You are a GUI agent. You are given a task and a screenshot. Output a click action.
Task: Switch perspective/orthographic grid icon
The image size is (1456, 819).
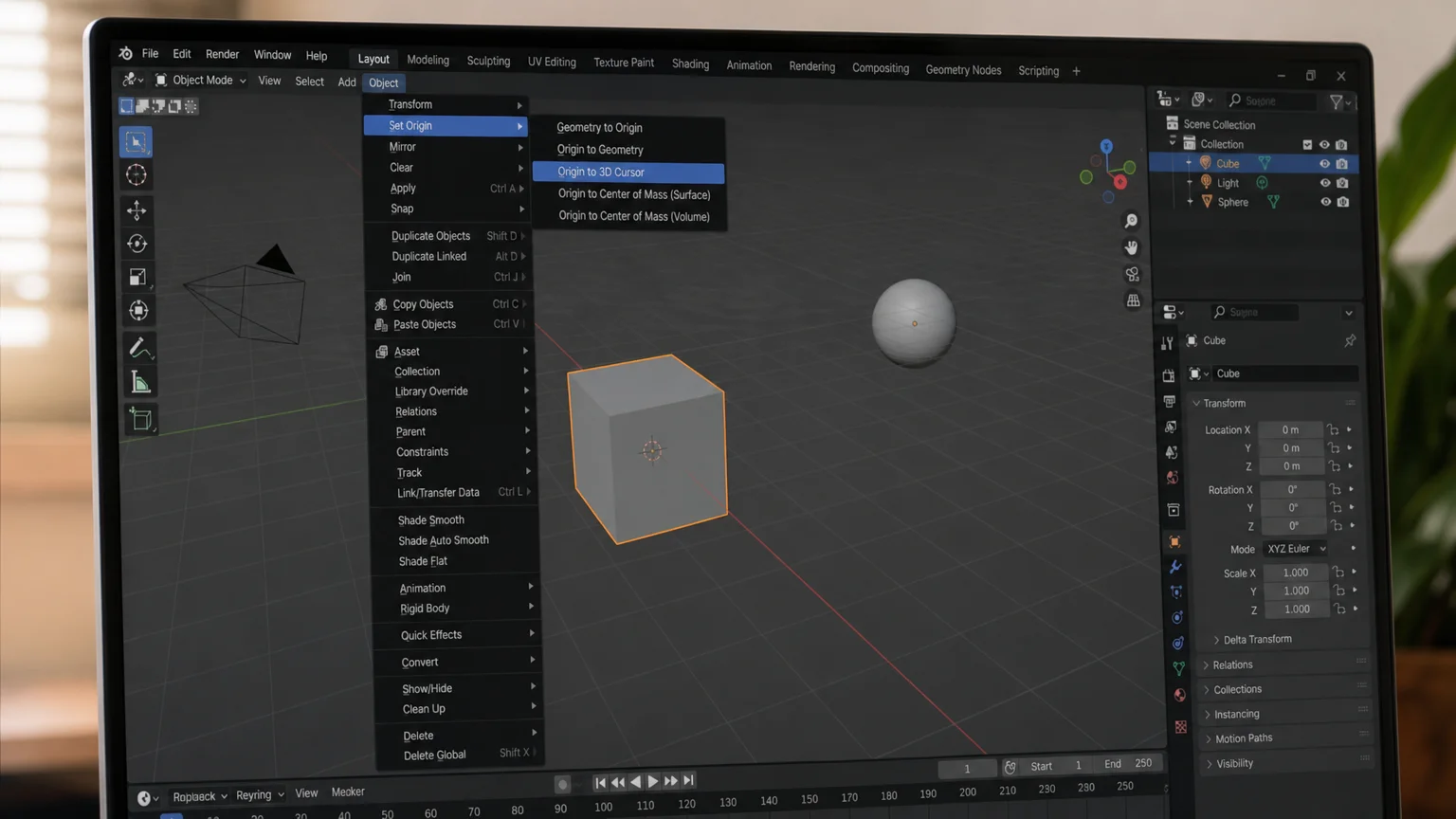1134,300
